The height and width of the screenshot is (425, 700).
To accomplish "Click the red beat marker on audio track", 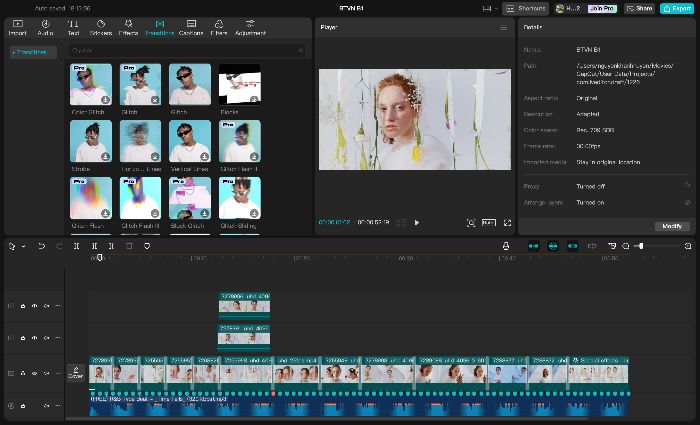I will click(273, 394).
